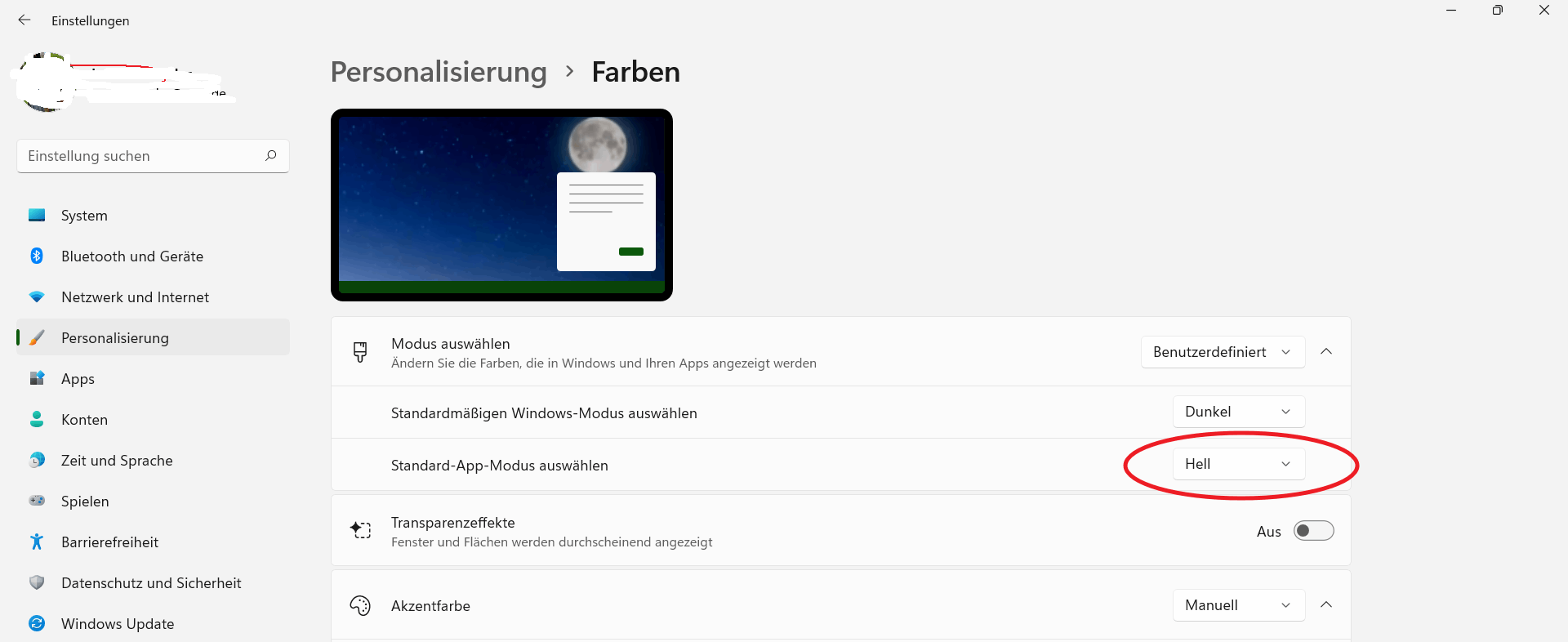
Task: Click the Barrierefreiheit accessibility icon
Action: coord(37,542)
